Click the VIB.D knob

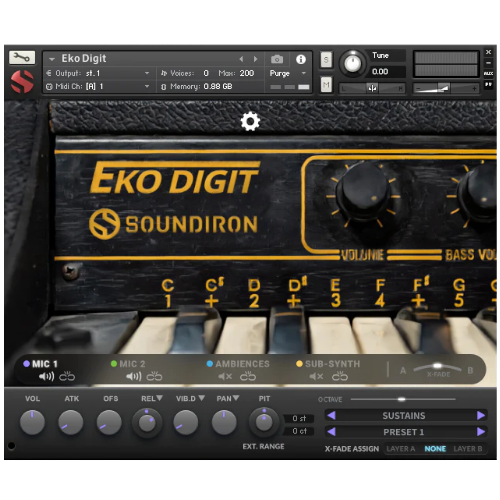point(186,422)
